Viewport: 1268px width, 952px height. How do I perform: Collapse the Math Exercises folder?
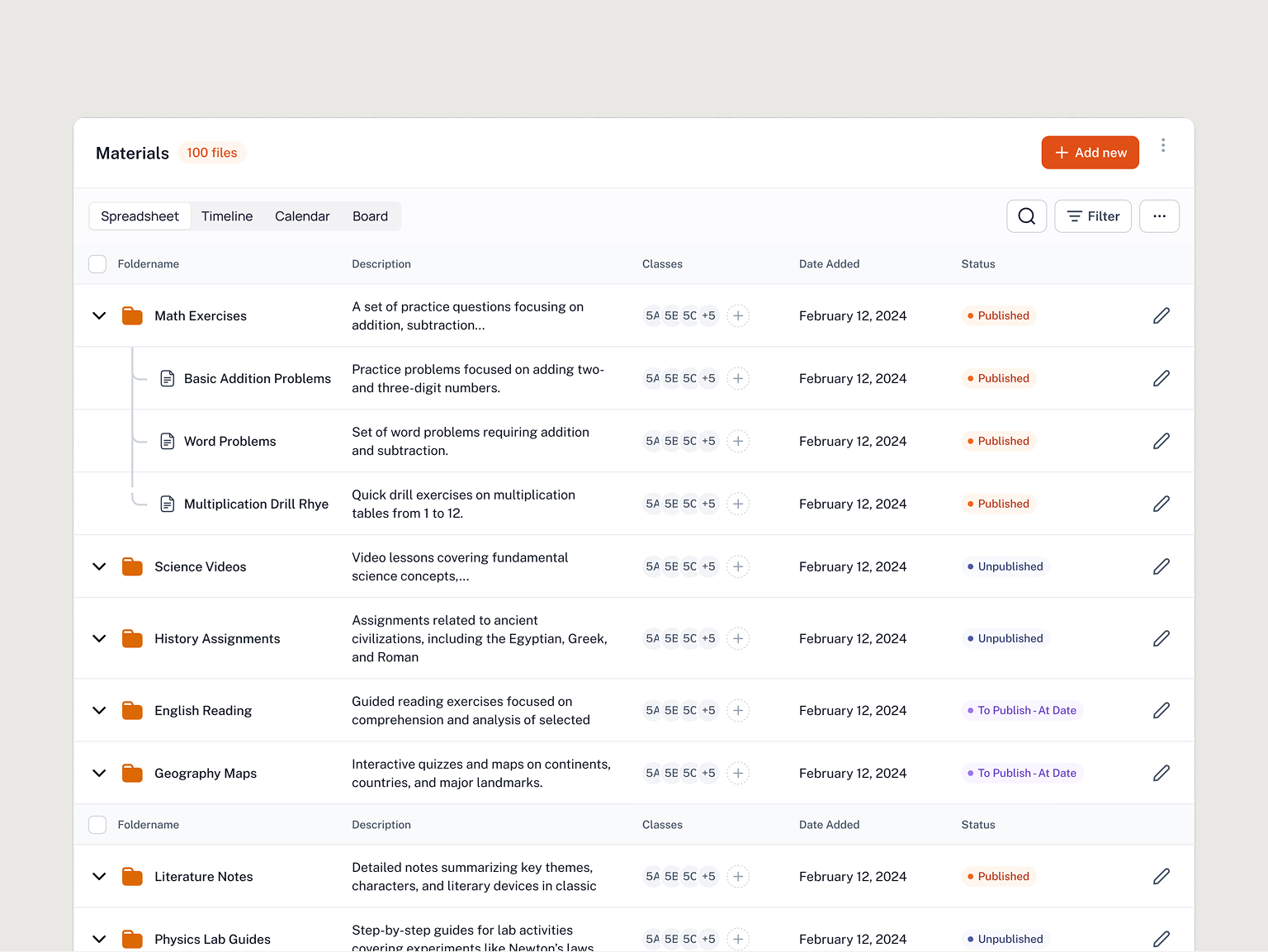tap(98, 315)
